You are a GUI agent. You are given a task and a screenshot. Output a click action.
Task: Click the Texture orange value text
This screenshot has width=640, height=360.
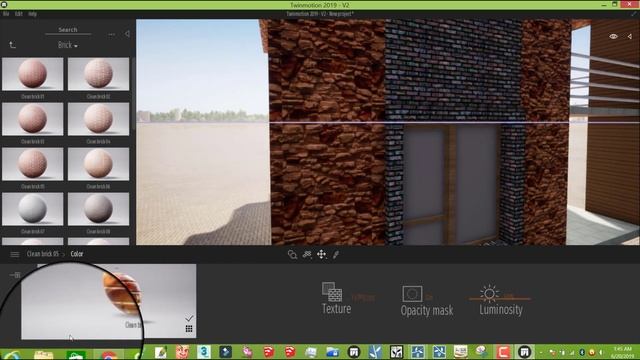pos(363,298)
